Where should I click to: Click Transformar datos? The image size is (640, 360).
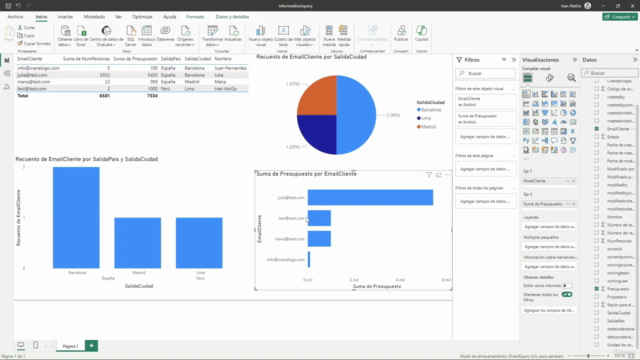tap(212, 36)
